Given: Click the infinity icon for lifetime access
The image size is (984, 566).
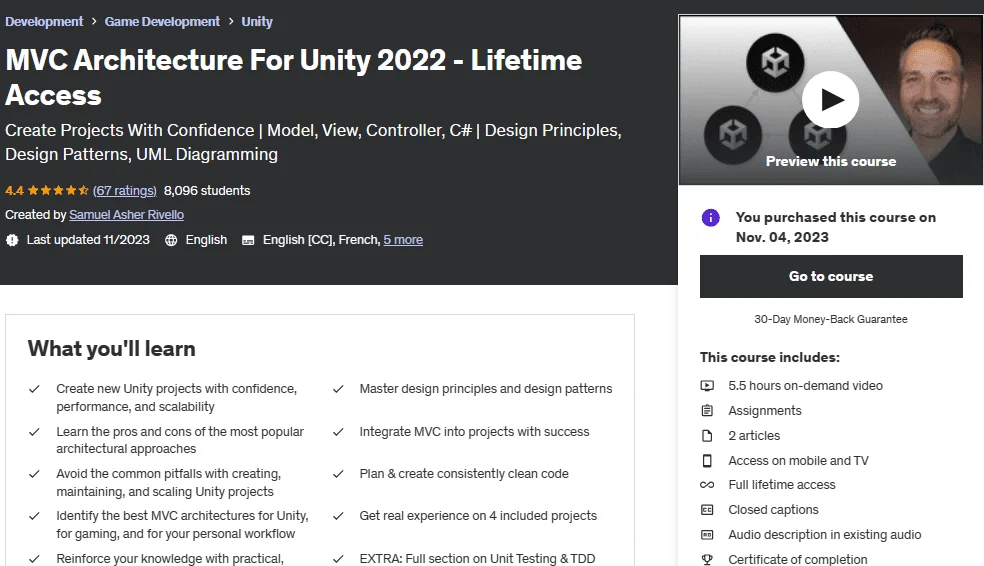Looking at the screenshot, I should tap(707, 485).
